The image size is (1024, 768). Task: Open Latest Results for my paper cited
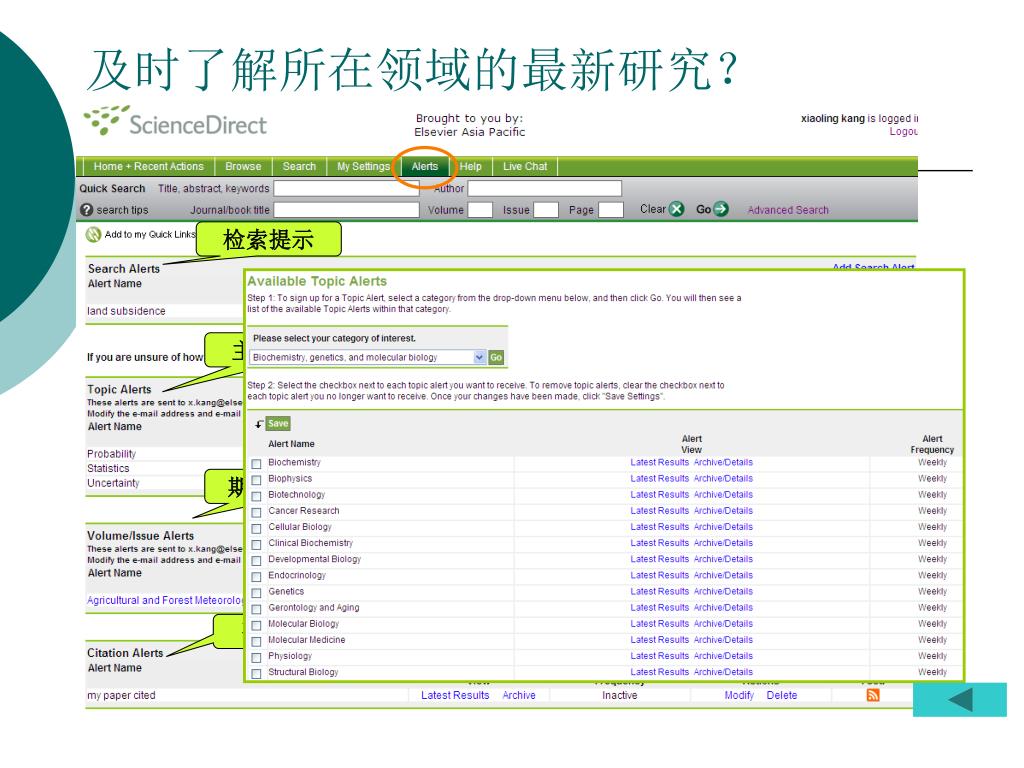455,696
